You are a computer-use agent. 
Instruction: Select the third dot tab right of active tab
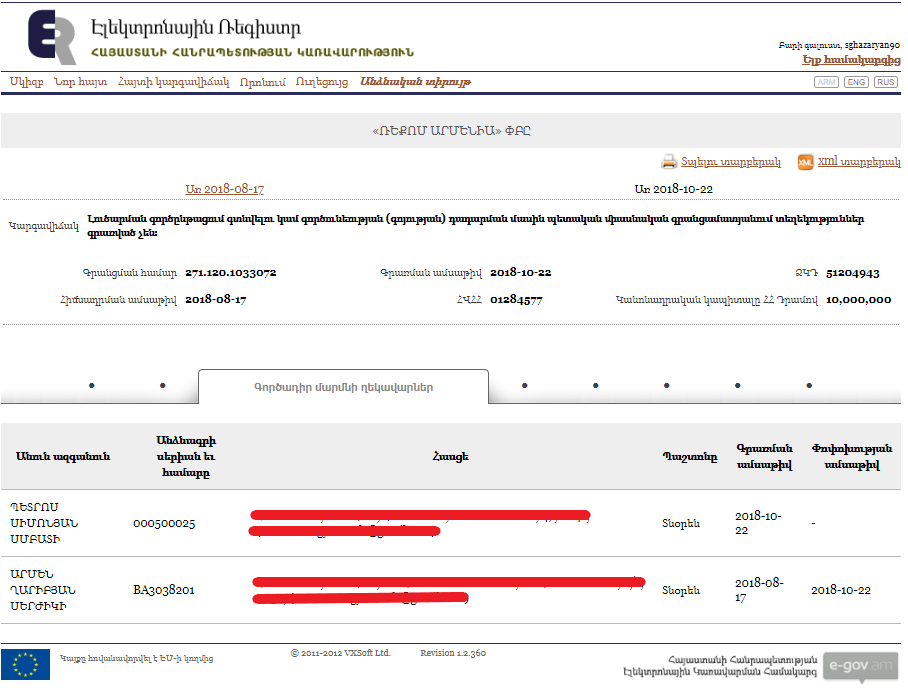coord(667,386)
